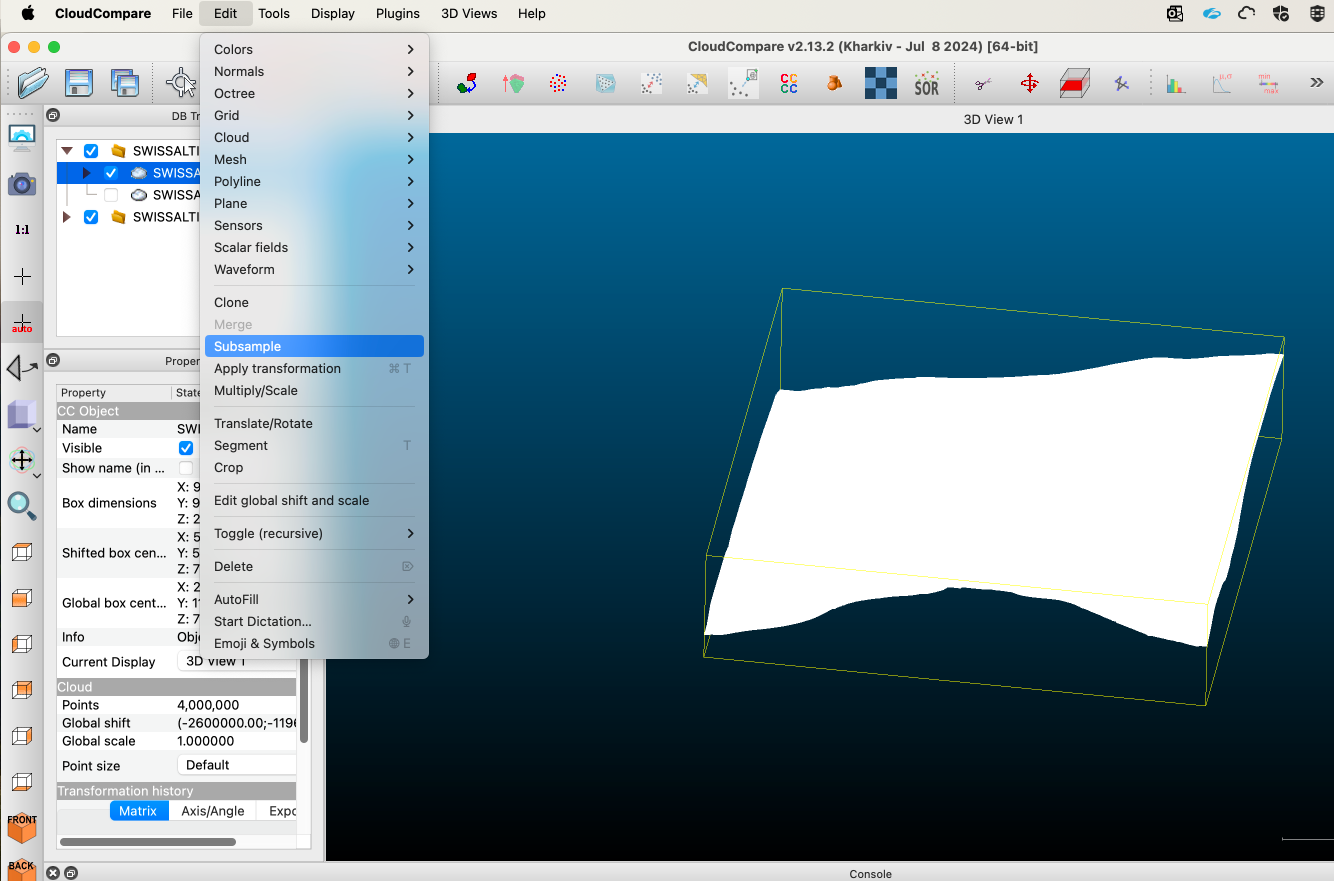Choose Subsample from the Edit menu
Viewport: 1334px width, 881px height.
(314, 346)
